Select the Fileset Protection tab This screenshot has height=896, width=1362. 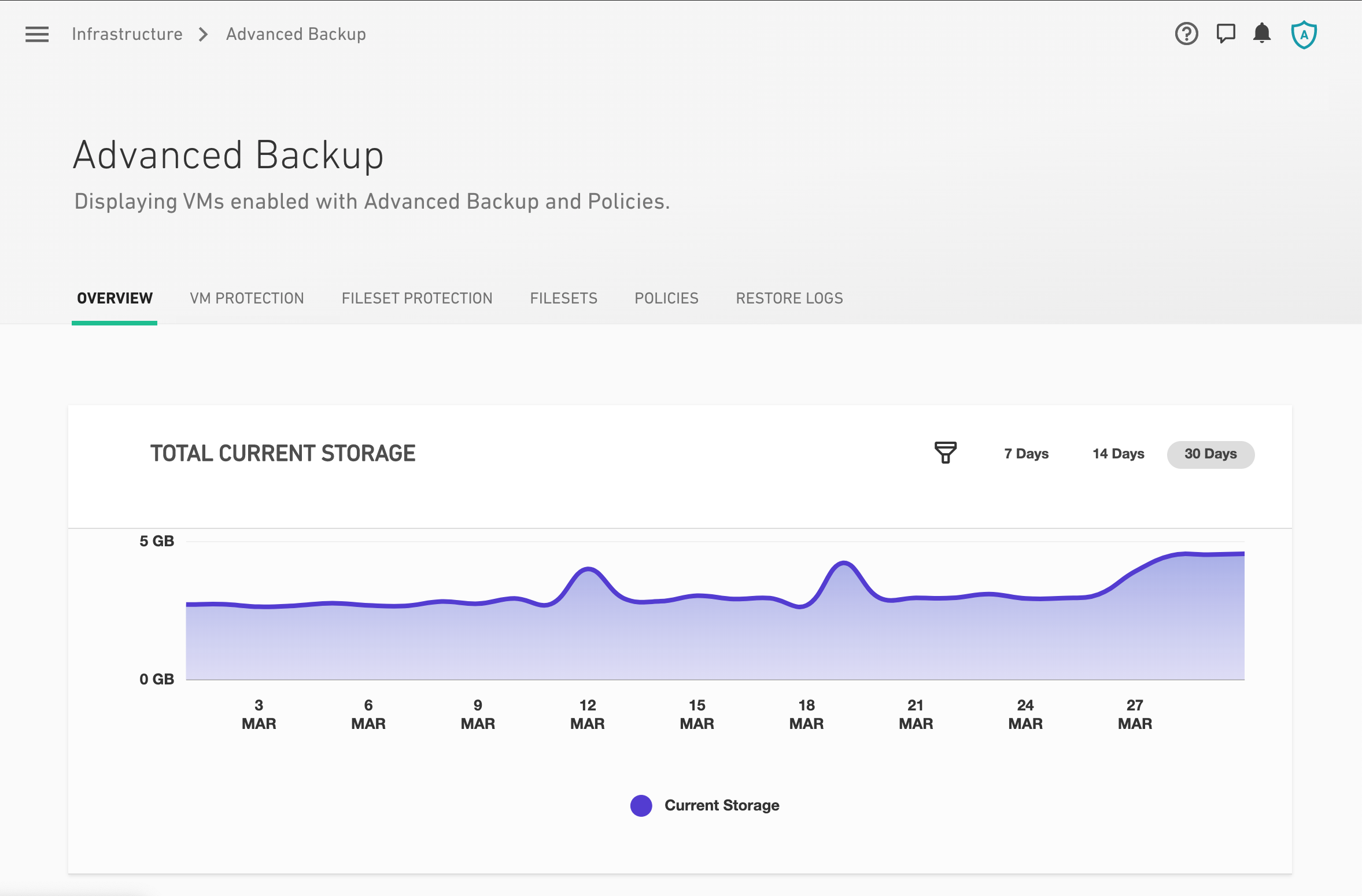(x=416, y=298)
